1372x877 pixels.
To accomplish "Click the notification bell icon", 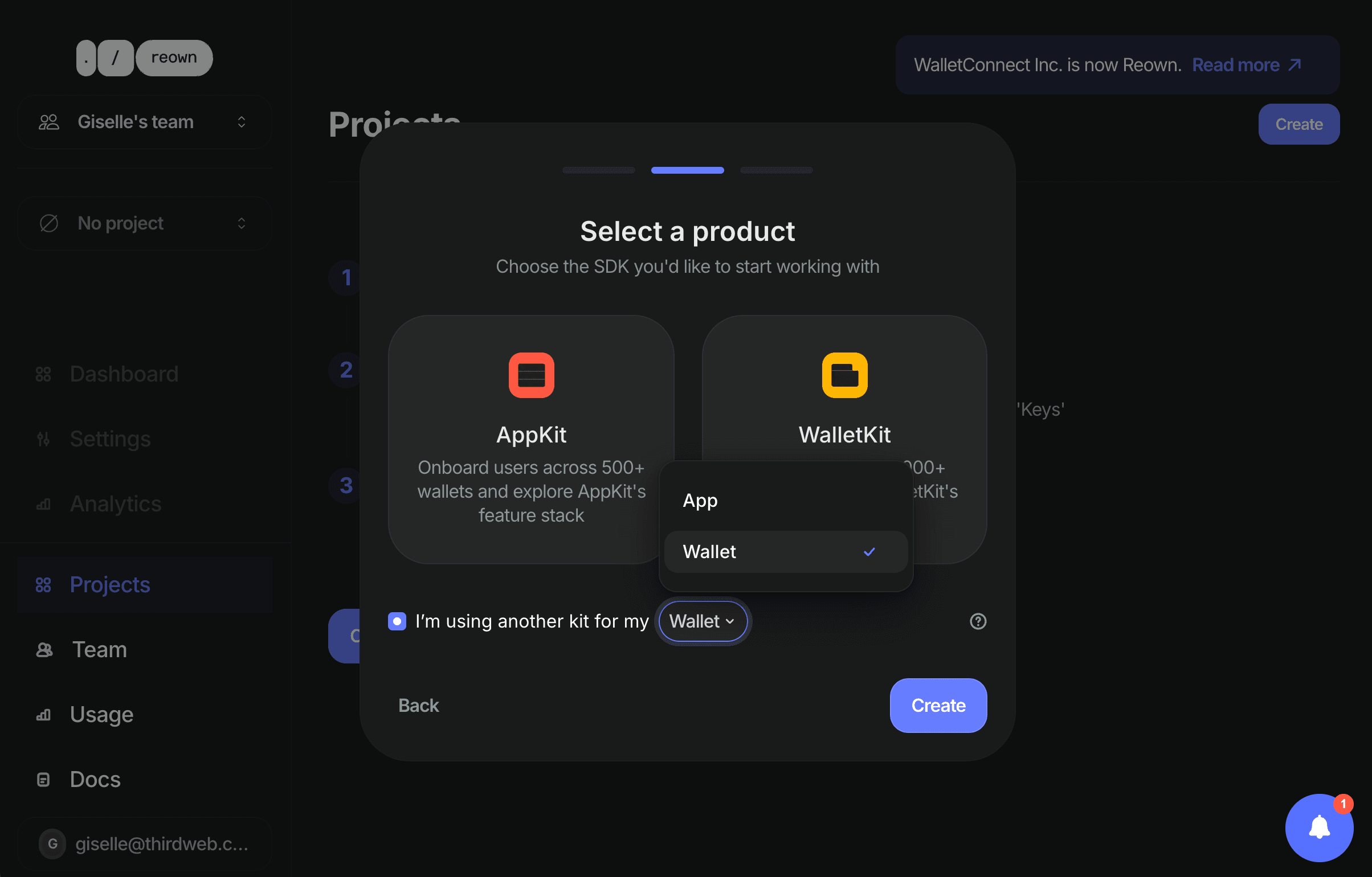I will click(x=1319, y=827).
